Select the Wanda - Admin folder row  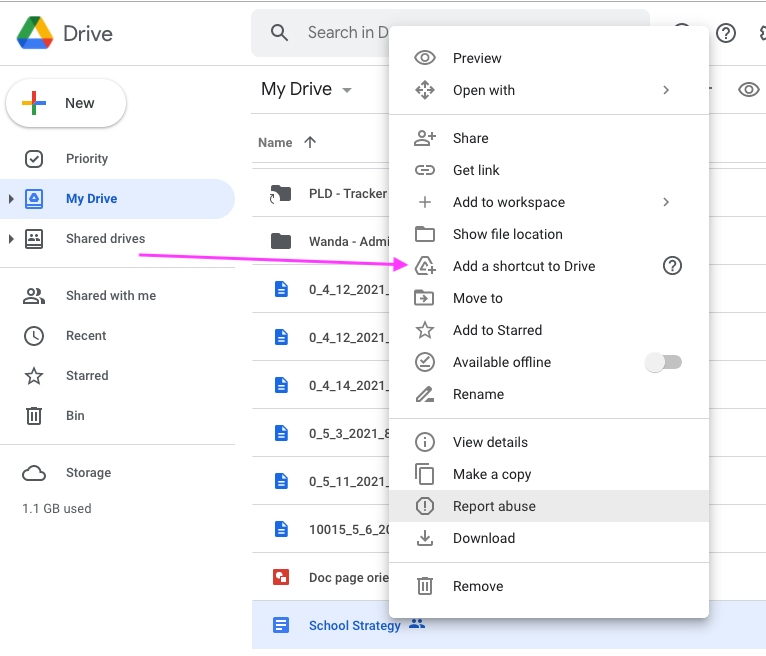[320, 241]
